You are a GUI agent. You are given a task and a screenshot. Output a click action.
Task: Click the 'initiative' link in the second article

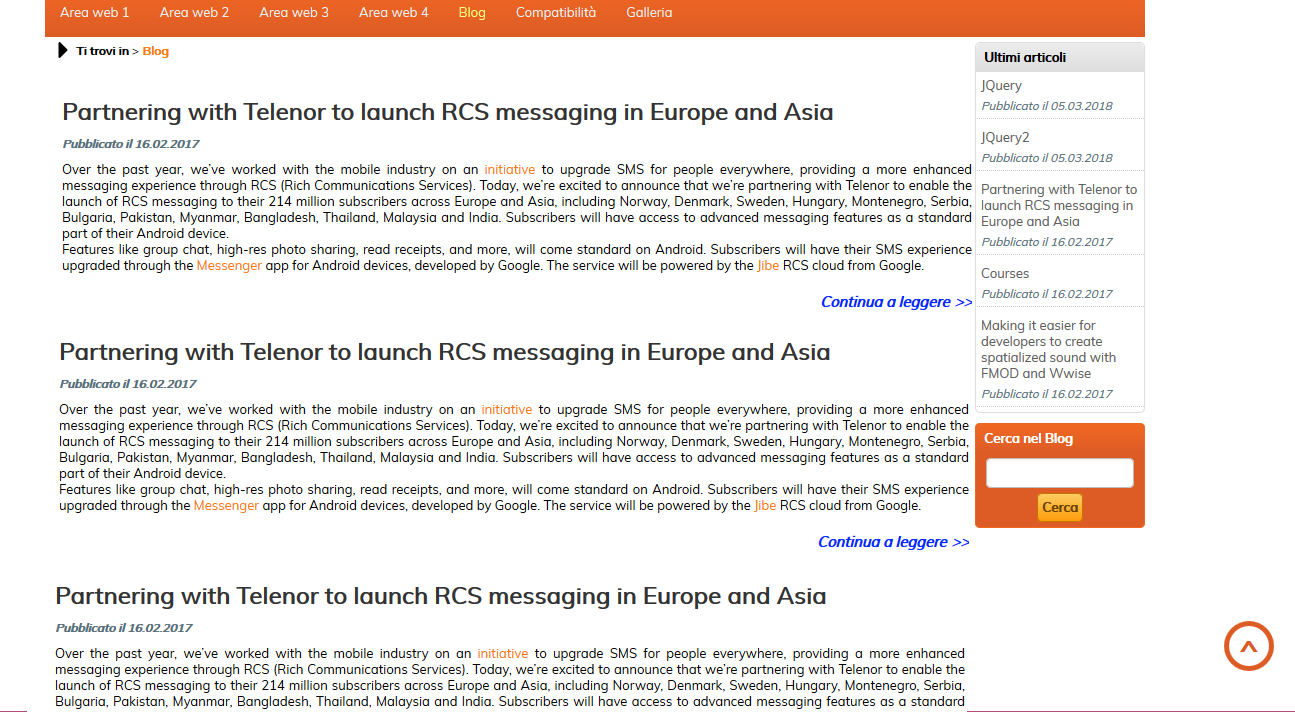tap(507, 410)
